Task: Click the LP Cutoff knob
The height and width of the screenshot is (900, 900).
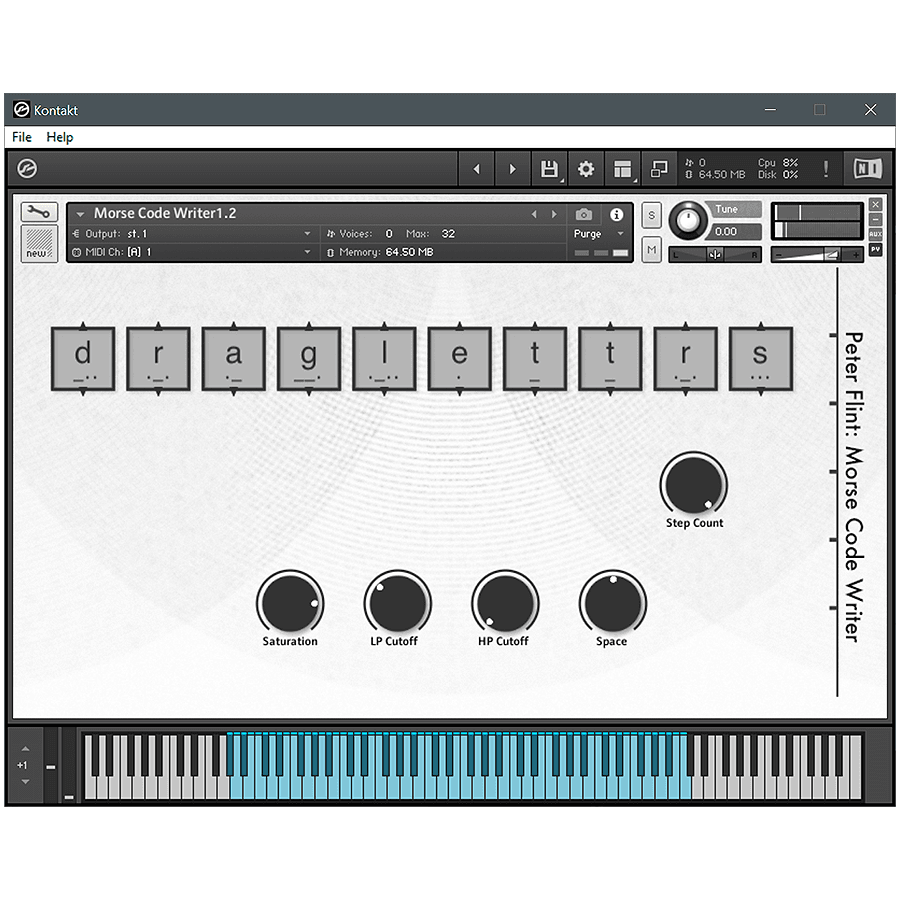Action: (x=397, y=602)
